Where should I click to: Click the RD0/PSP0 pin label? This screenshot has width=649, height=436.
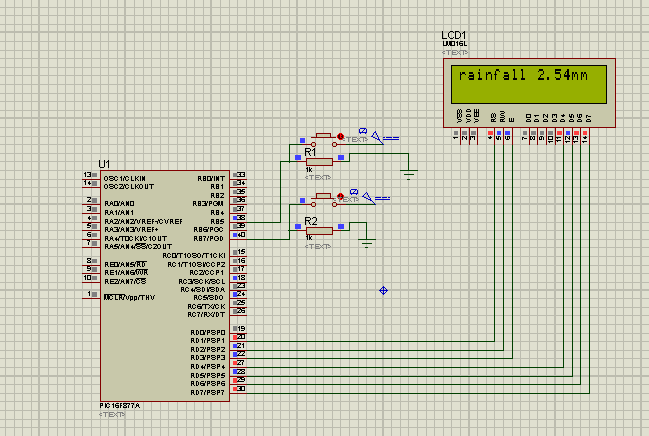coord(208,332)
